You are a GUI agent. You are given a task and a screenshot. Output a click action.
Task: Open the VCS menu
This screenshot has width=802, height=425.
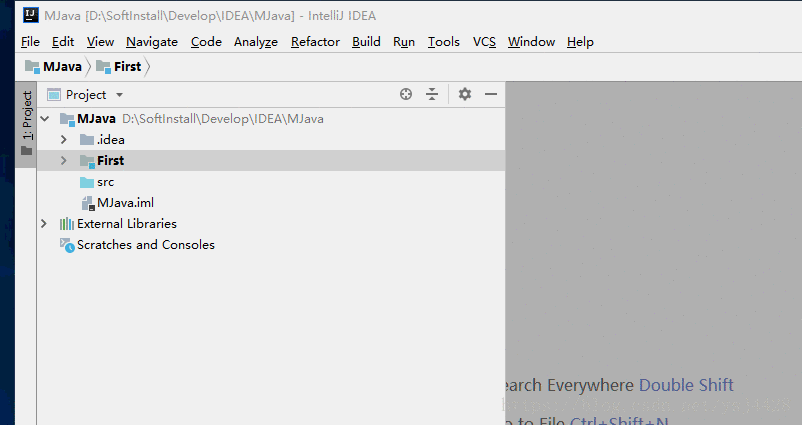[484, 42]
